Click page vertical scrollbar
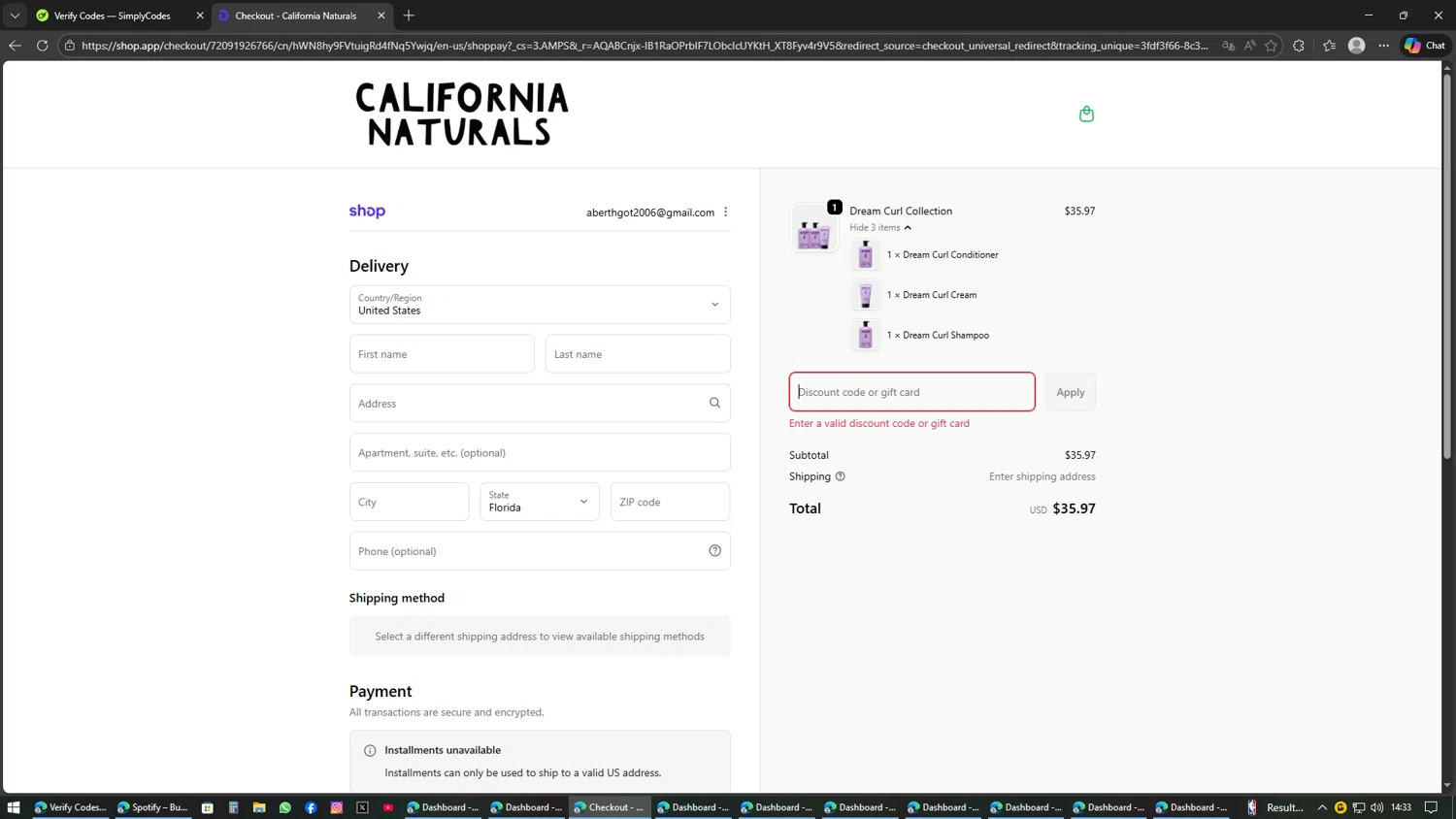Image resolution: width=1456 pixels, height=819 pixels. 1447,266
